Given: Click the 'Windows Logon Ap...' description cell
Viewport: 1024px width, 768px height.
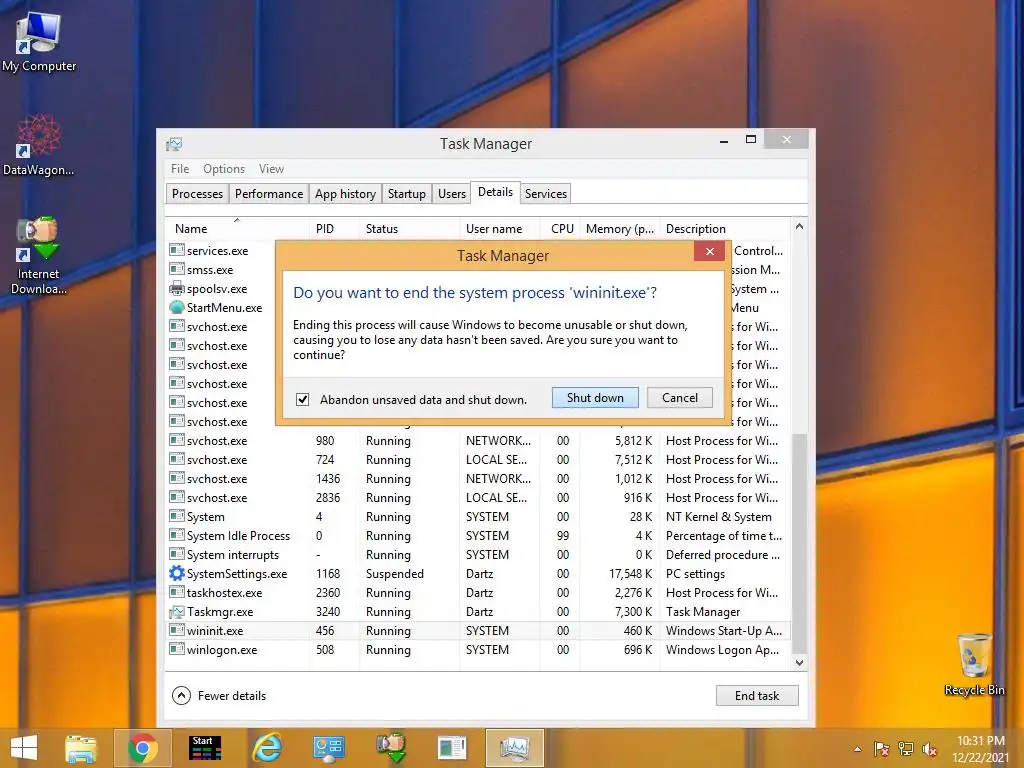Looking at the screenshot, I should click(722, 650).
